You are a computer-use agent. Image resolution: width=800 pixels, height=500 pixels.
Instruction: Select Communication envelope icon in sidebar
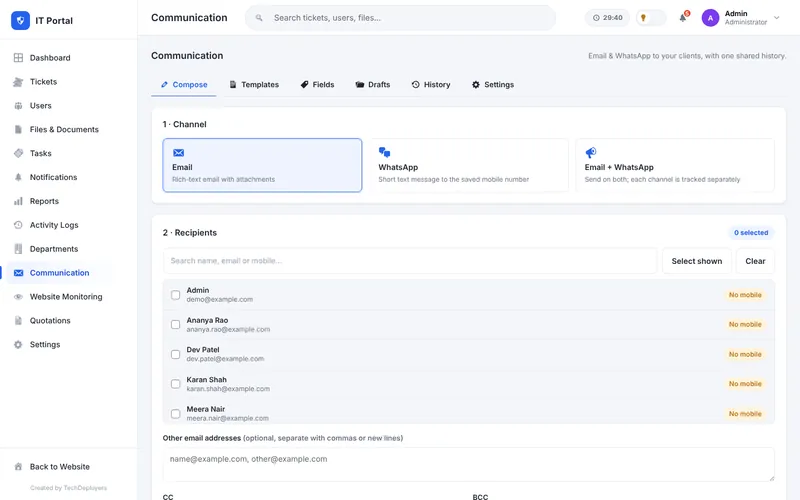pos(18,273)
